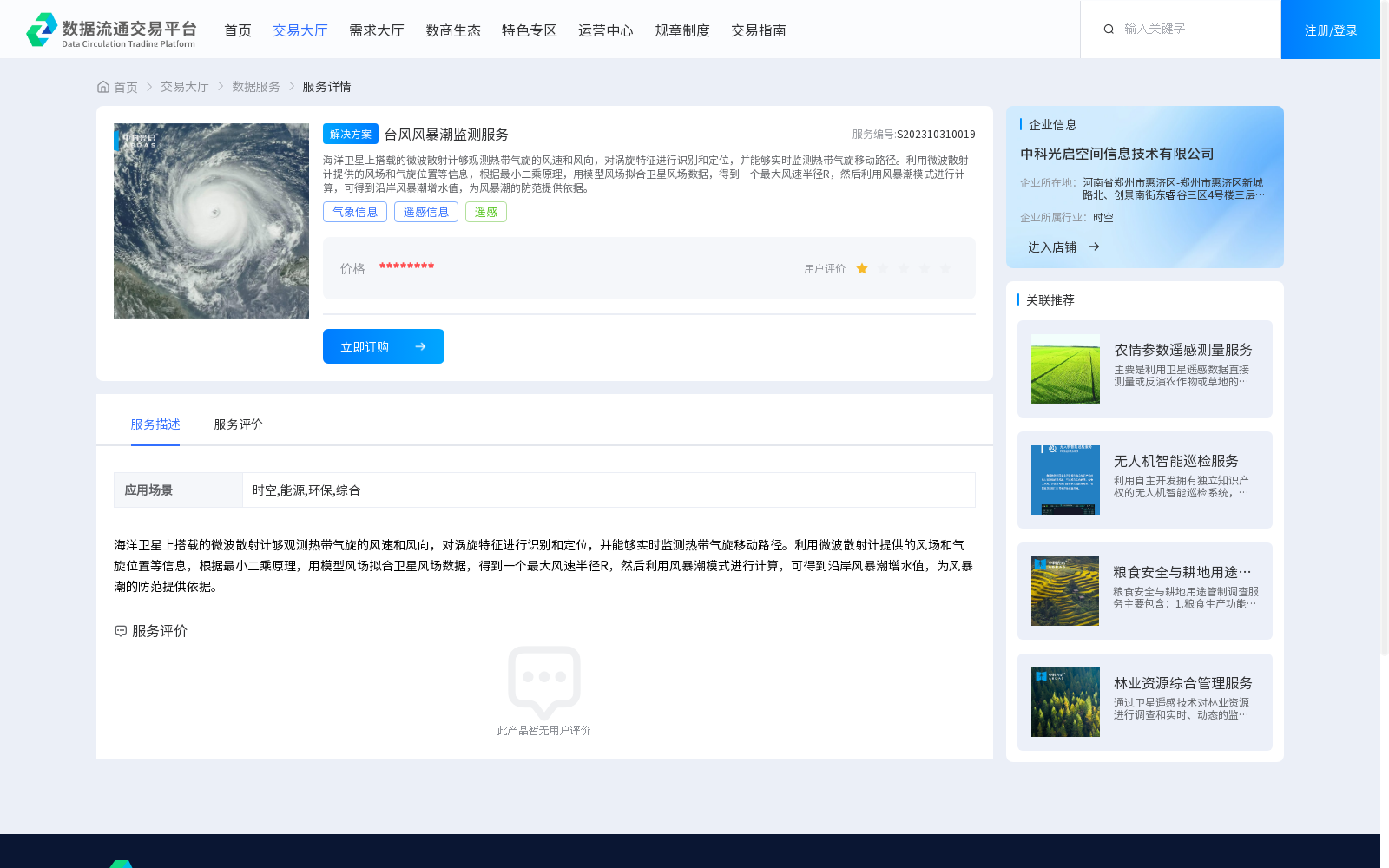Open the 运营中心 menu item
1389x868 pixels.
click(x=606, y=30)
